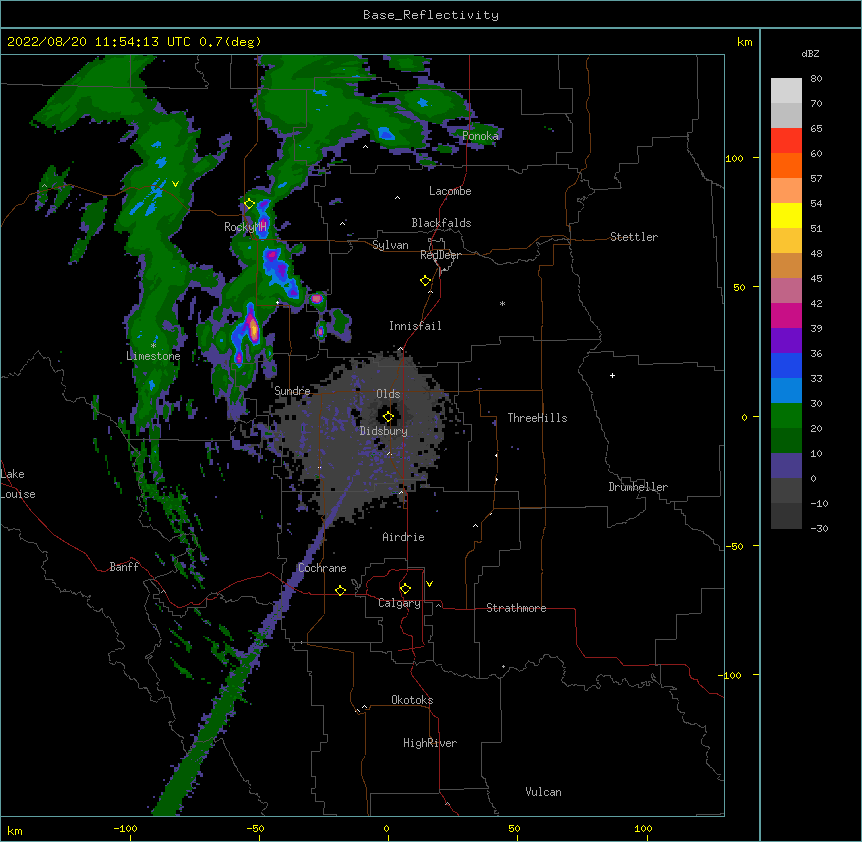Click the Blackfalds city label
Viewport: 862px width, 842px height.
point(441,223)
